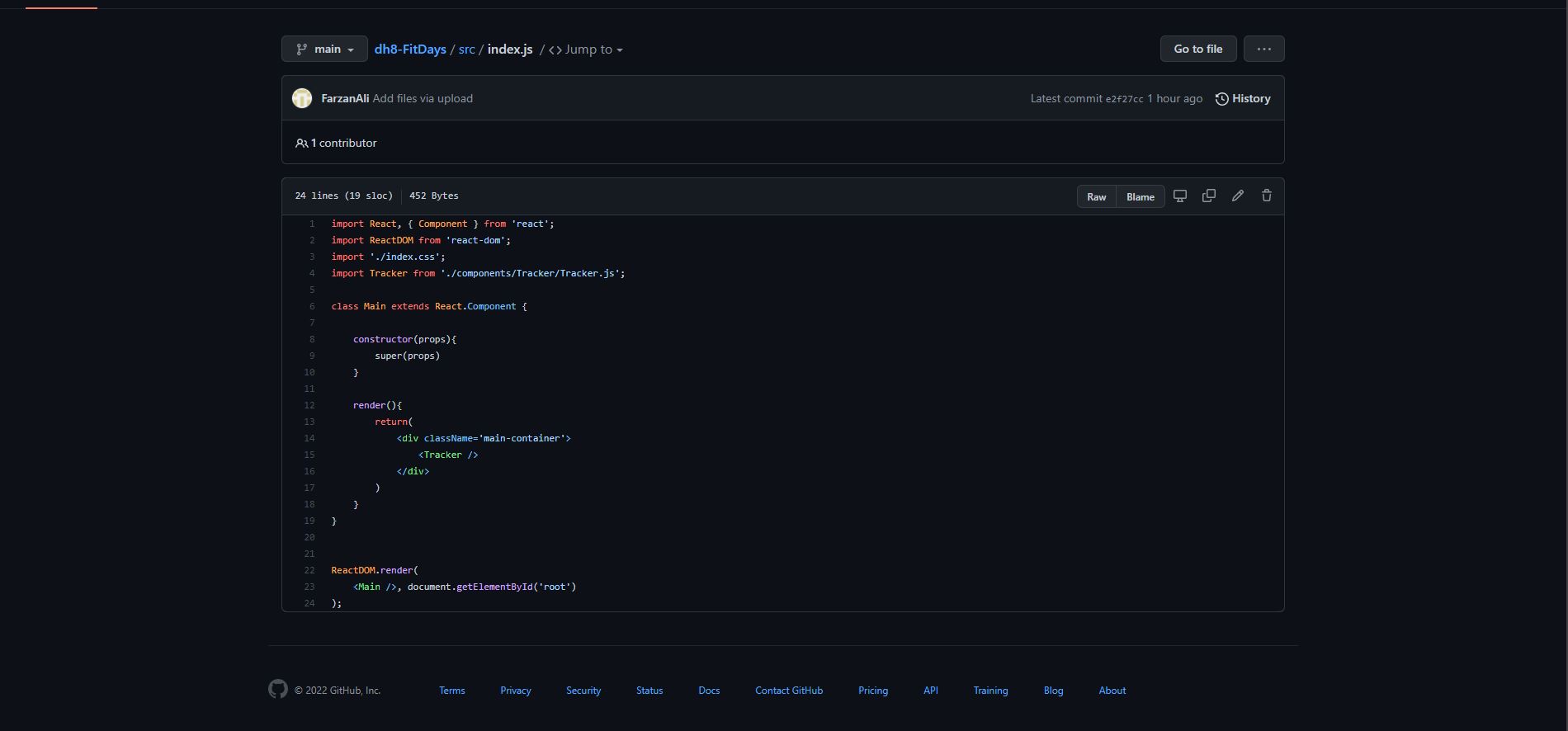Click the Go to file button

coord(1198,49)
